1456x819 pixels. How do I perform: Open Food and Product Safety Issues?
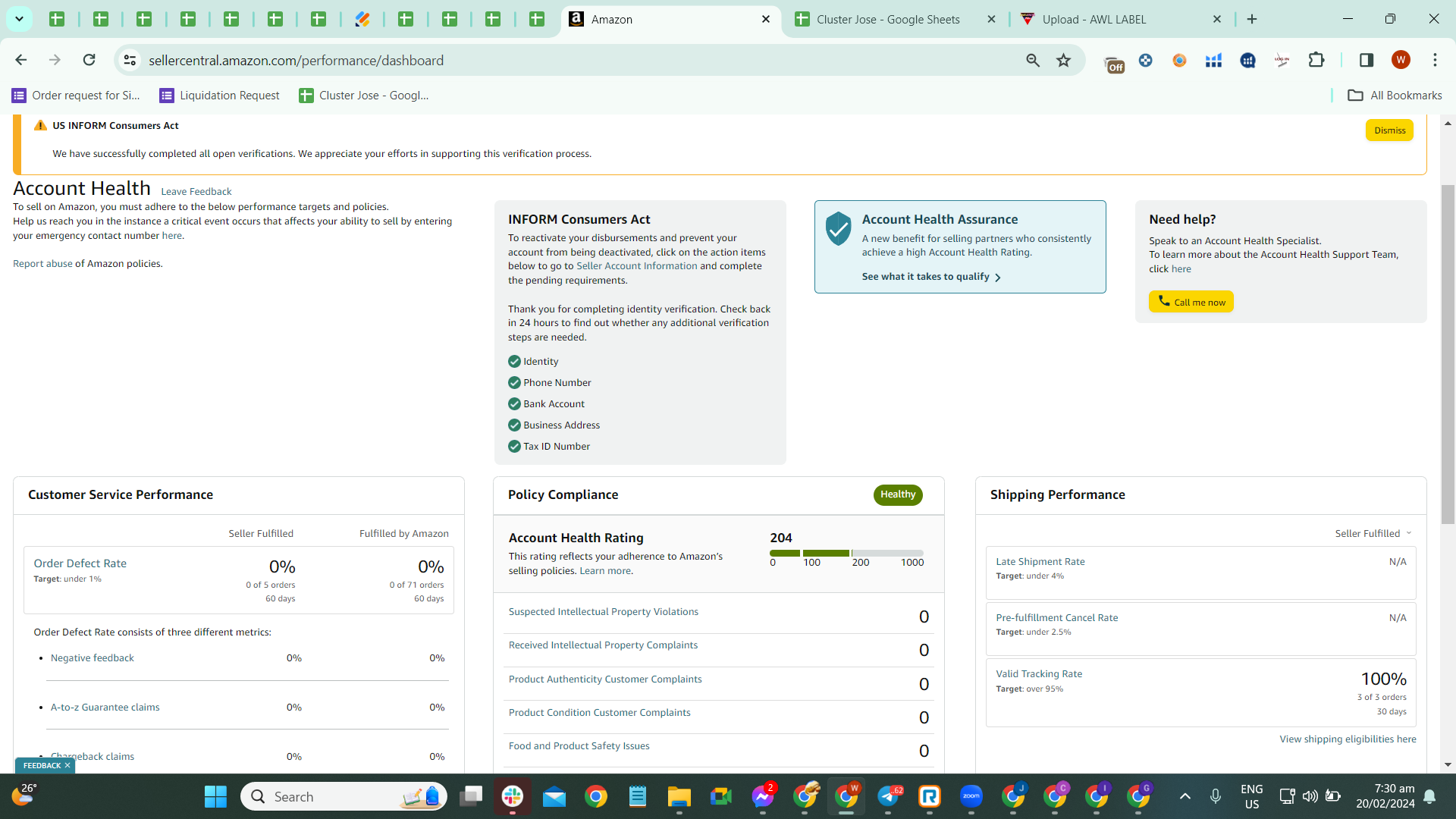coord(579,746)
